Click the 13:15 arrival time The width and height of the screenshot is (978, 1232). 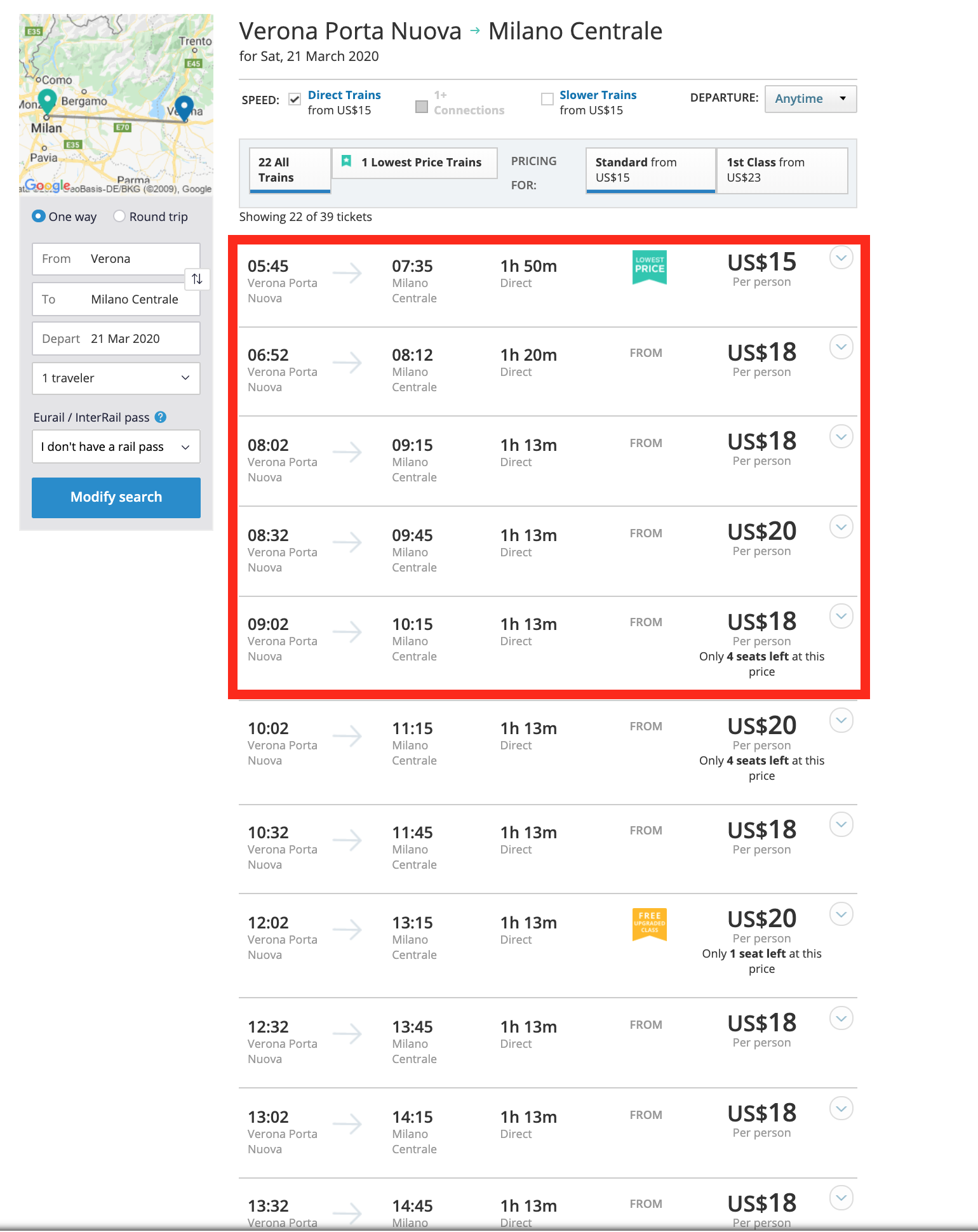tap(412, 923)
